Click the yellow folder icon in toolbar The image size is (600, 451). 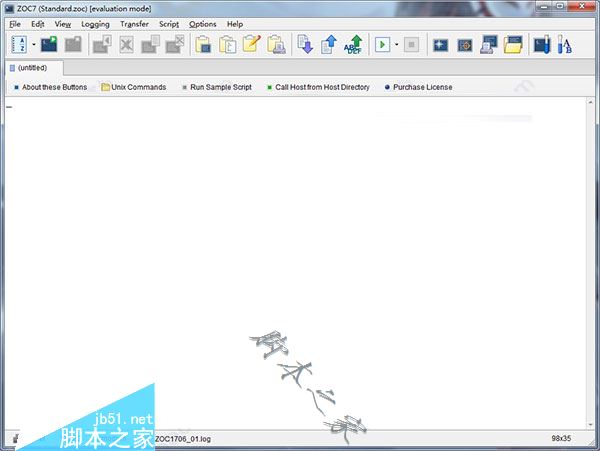513,45
